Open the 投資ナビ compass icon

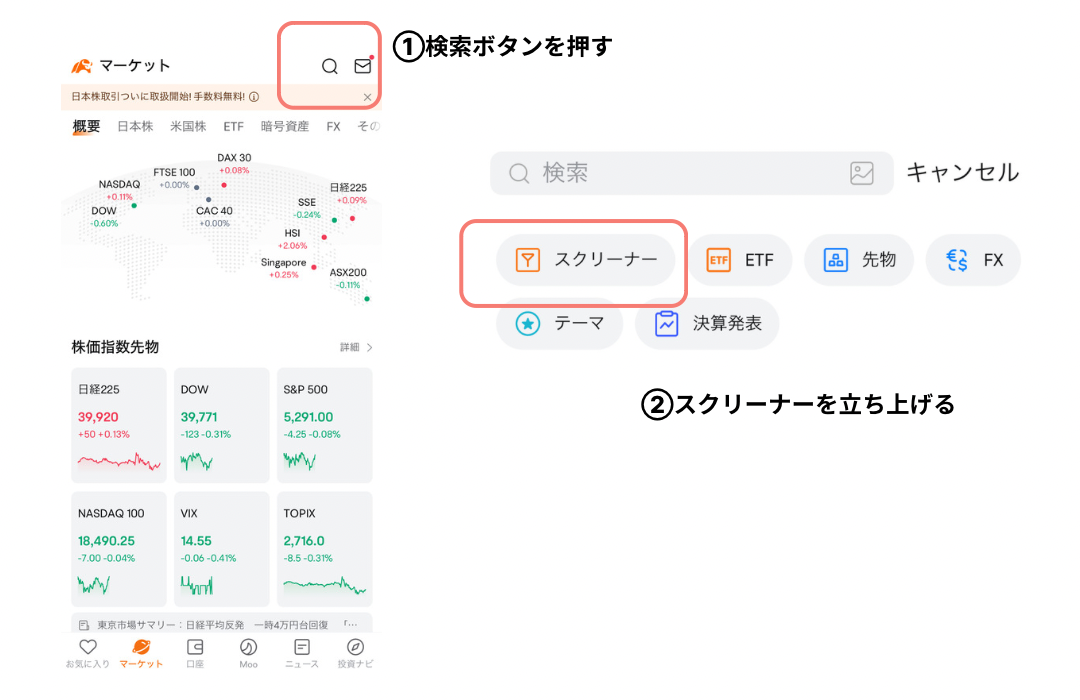tap(355, 653)
